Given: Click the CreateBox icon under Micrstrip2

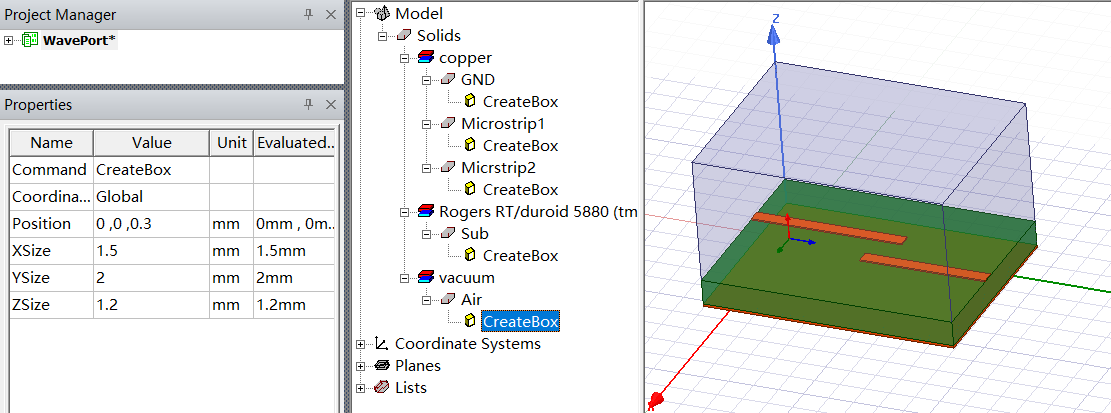Looking at the screenshot, I should [x=470, y=189].
